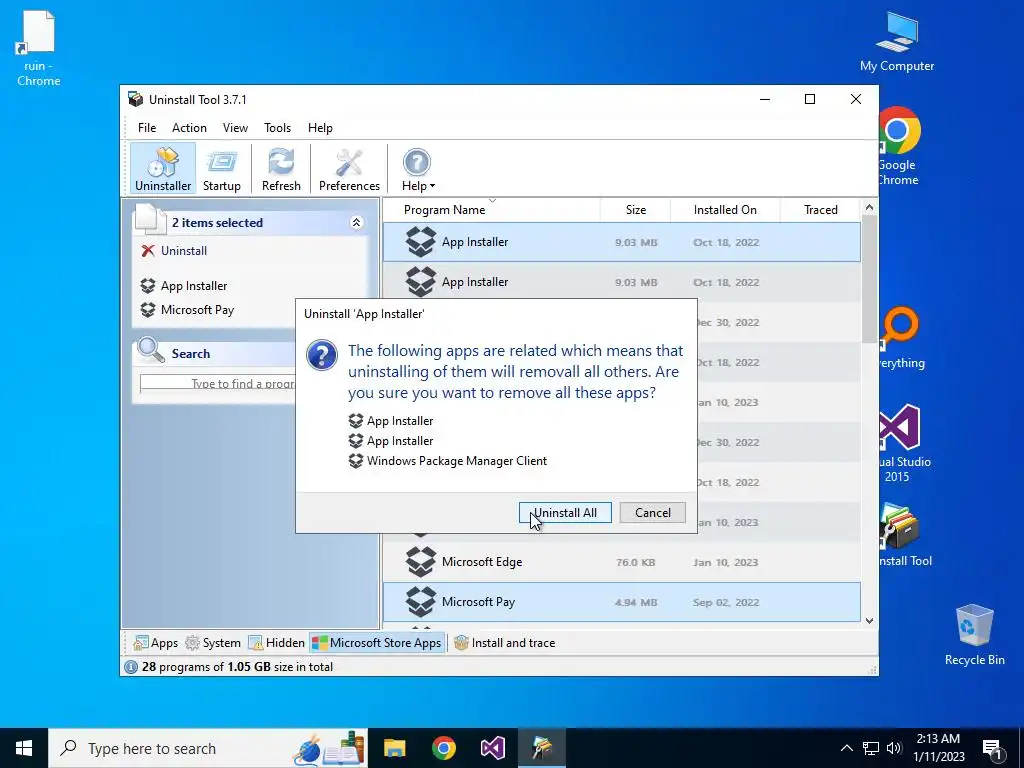
Task: Open the File menu
Action: coord(147,128)
